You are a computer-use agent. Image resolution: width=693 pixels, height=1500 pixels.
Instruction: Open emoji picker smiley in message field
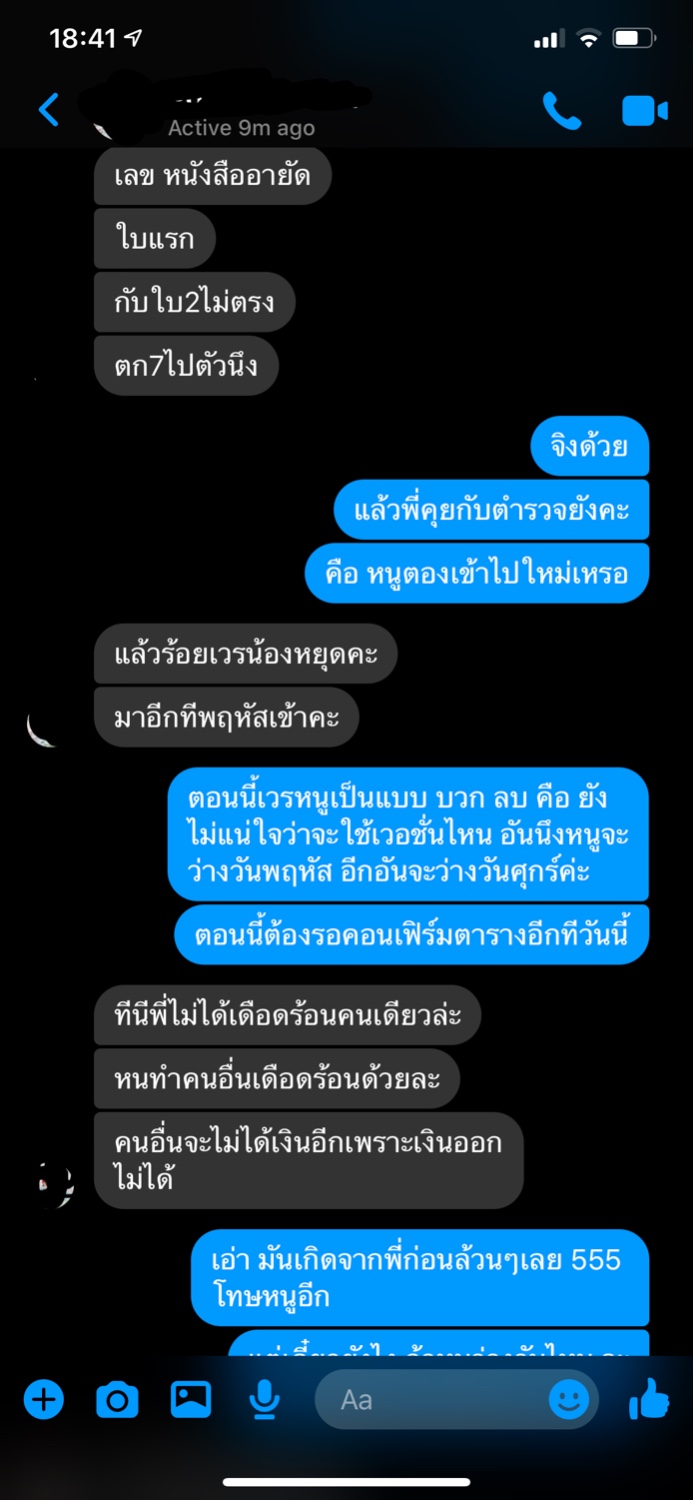point(569,1399)
